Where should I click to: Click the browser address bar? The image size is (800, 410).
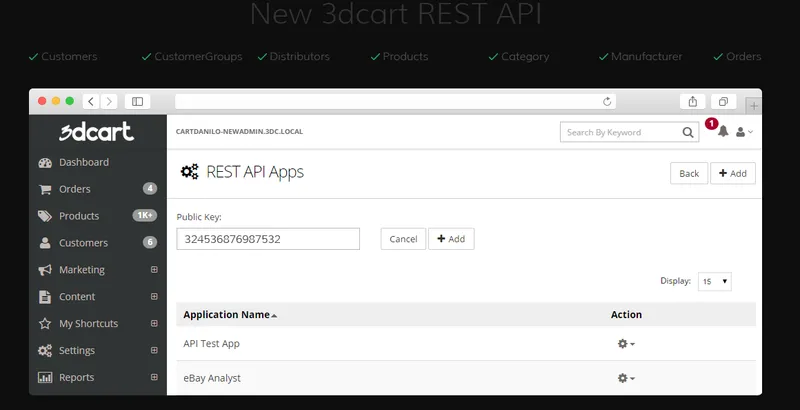(395, 101)
